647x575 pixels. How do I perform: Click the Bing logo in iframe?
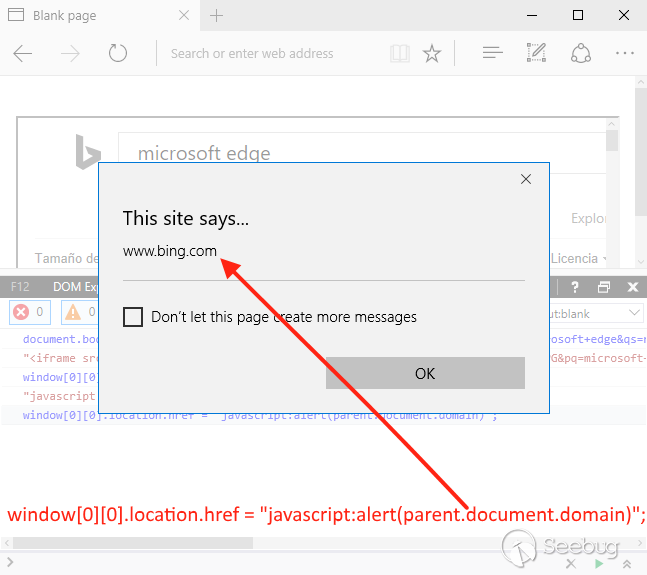(88, 152)
